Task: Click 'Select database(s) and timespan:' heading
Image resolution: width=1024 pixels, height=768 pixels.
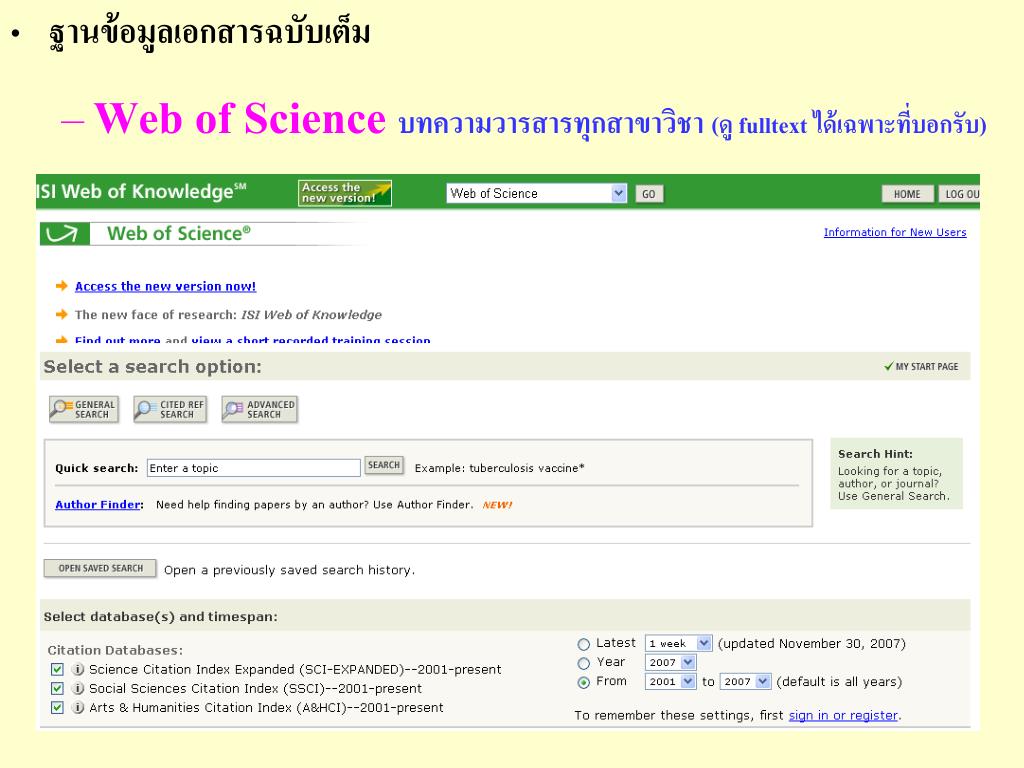Action: [x=161, y=616]
